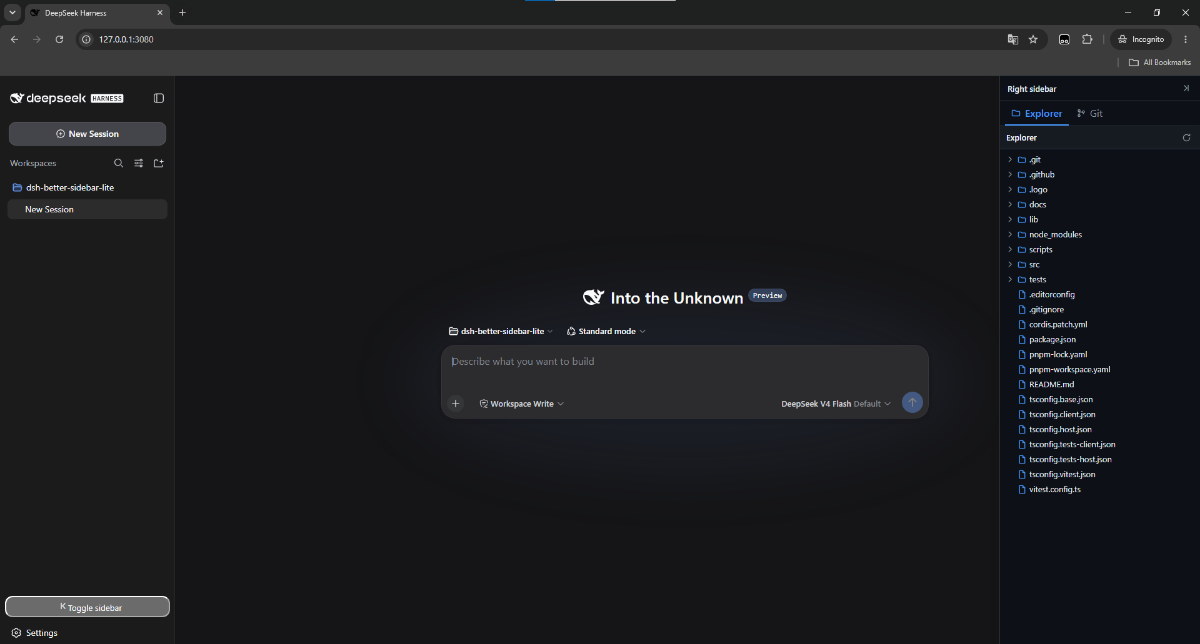Viewport: 1200px width, 644px height.
Task: Refresh the Explorer file list
Action: [1187, 138]
